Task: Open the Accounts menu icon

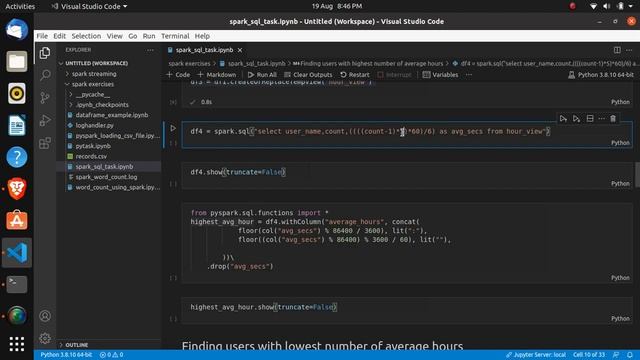Action: [x=45, y=316]
